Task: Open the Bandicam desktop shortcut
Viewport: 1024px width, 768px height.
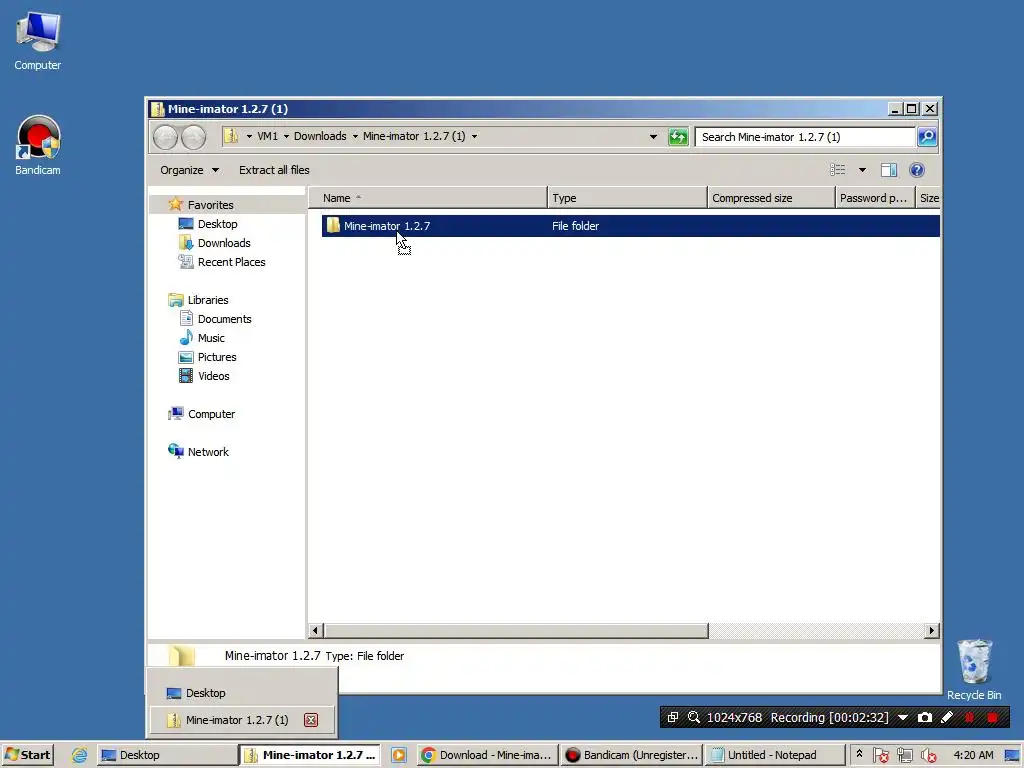Action: tap(38, 145)
